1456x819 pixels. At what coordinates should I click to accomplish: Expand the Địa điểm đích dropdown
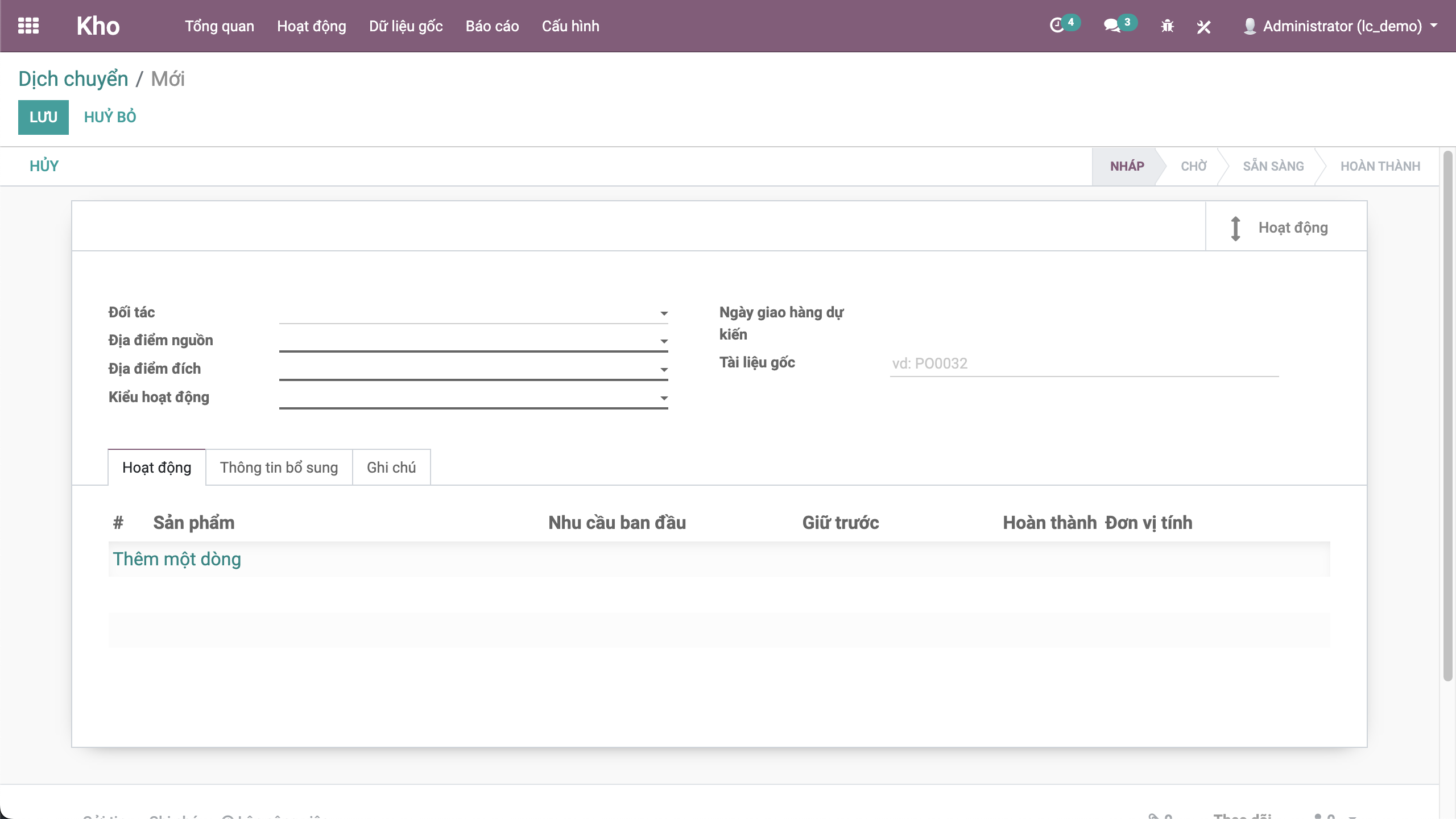coord(664,370)
